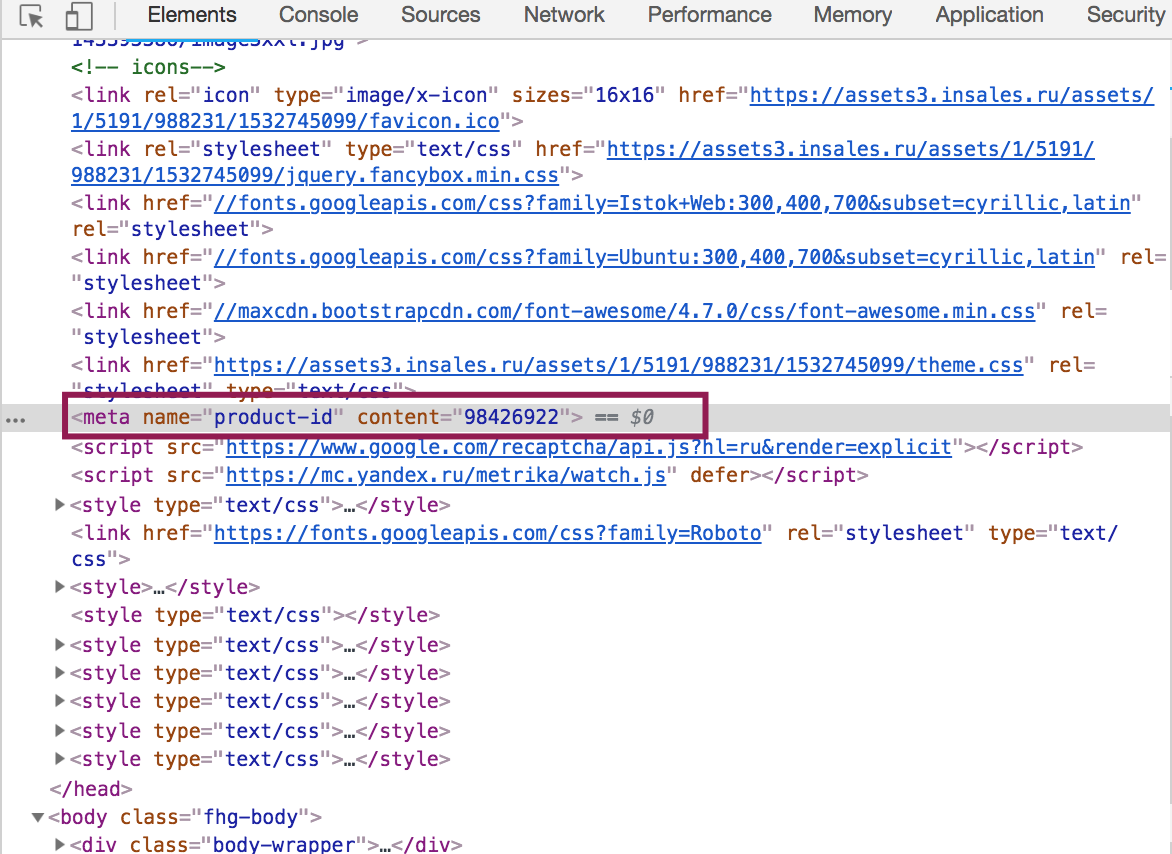This screenshot has height=854, width=1172.
Task: Go to the Performance tab
Action: pyautogui.click(x=709, y=15)
